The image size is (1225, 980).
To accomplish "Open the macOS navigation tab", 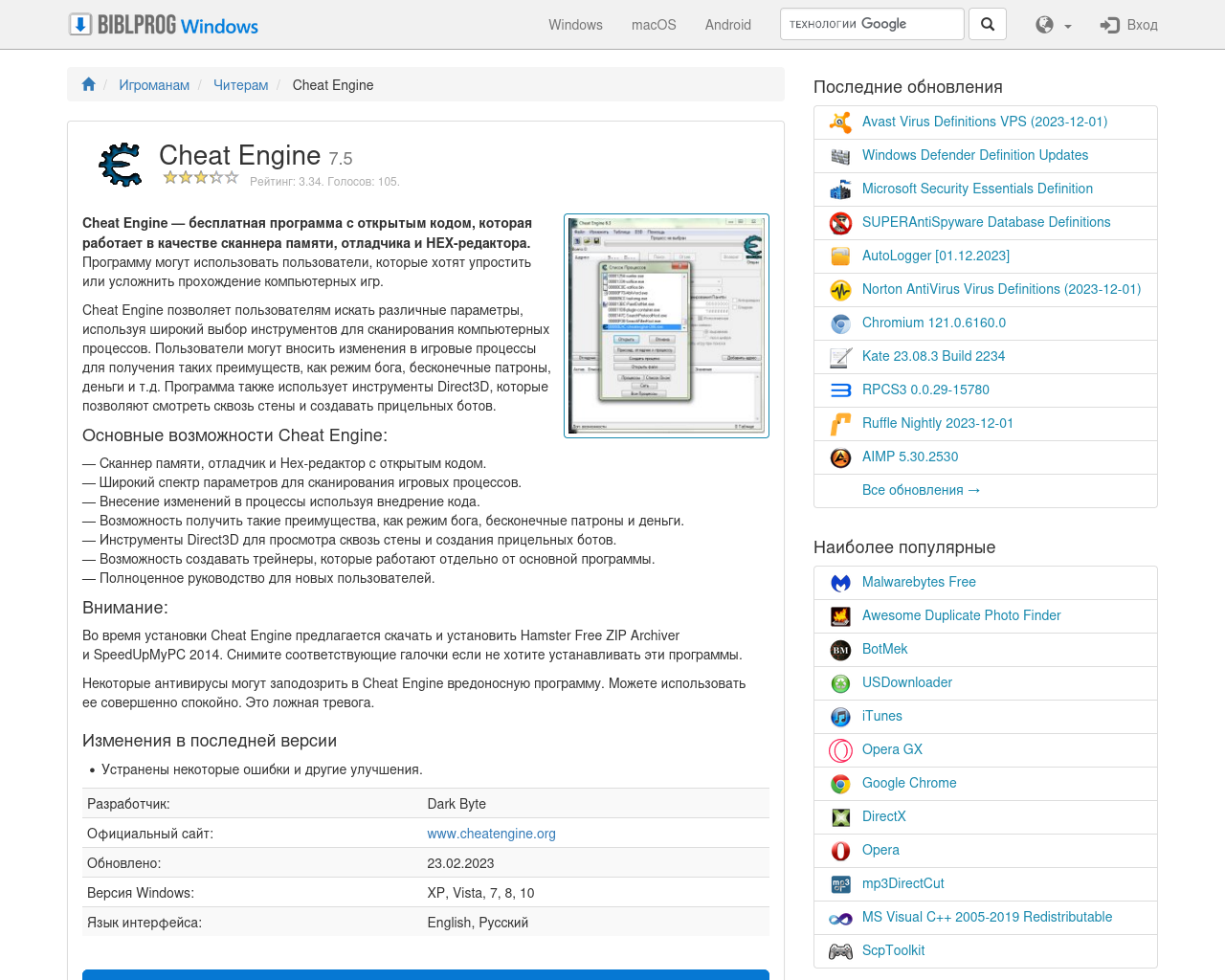I will coord(654,25).
